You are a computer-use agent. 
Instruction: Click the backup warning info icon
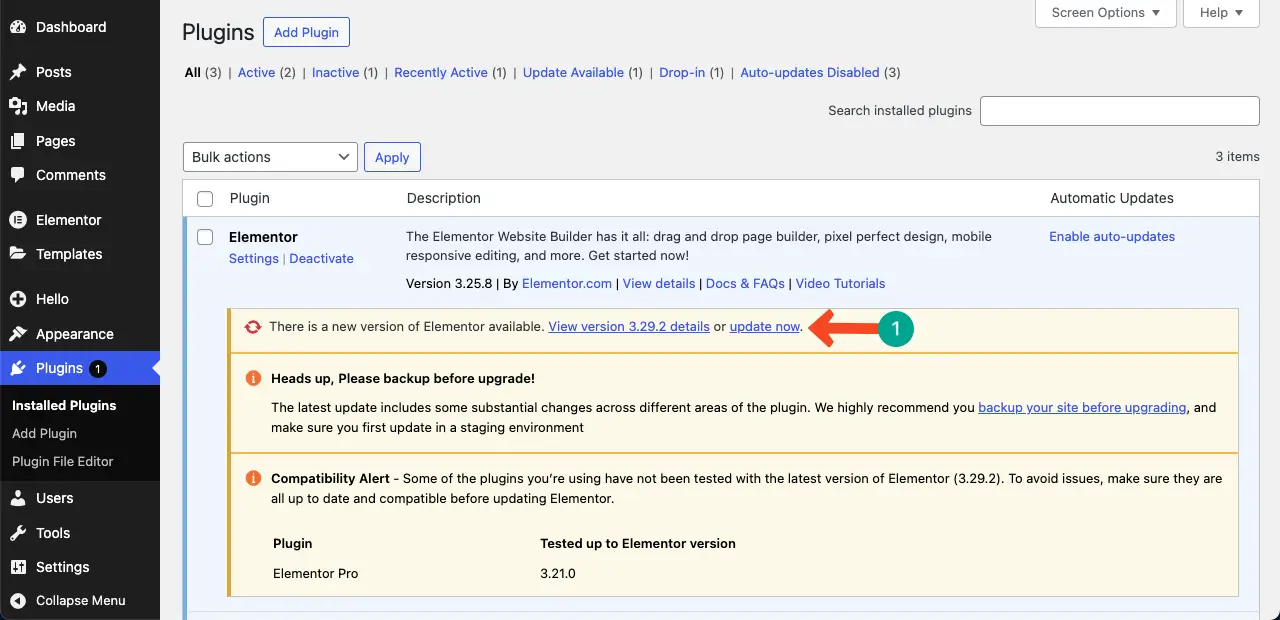[254, 379]
